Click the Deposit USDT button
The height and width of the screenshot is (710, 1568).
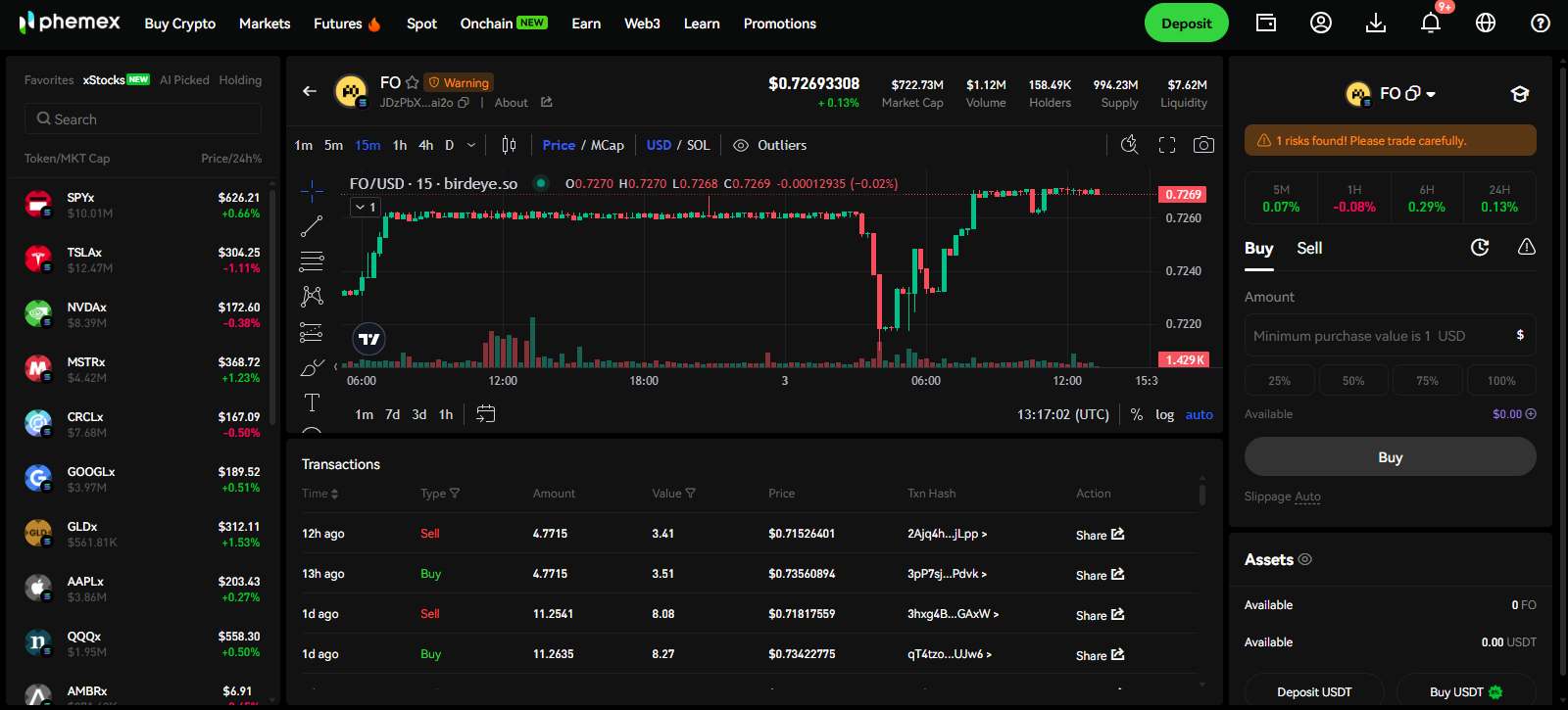click(x=1314, y=691)
